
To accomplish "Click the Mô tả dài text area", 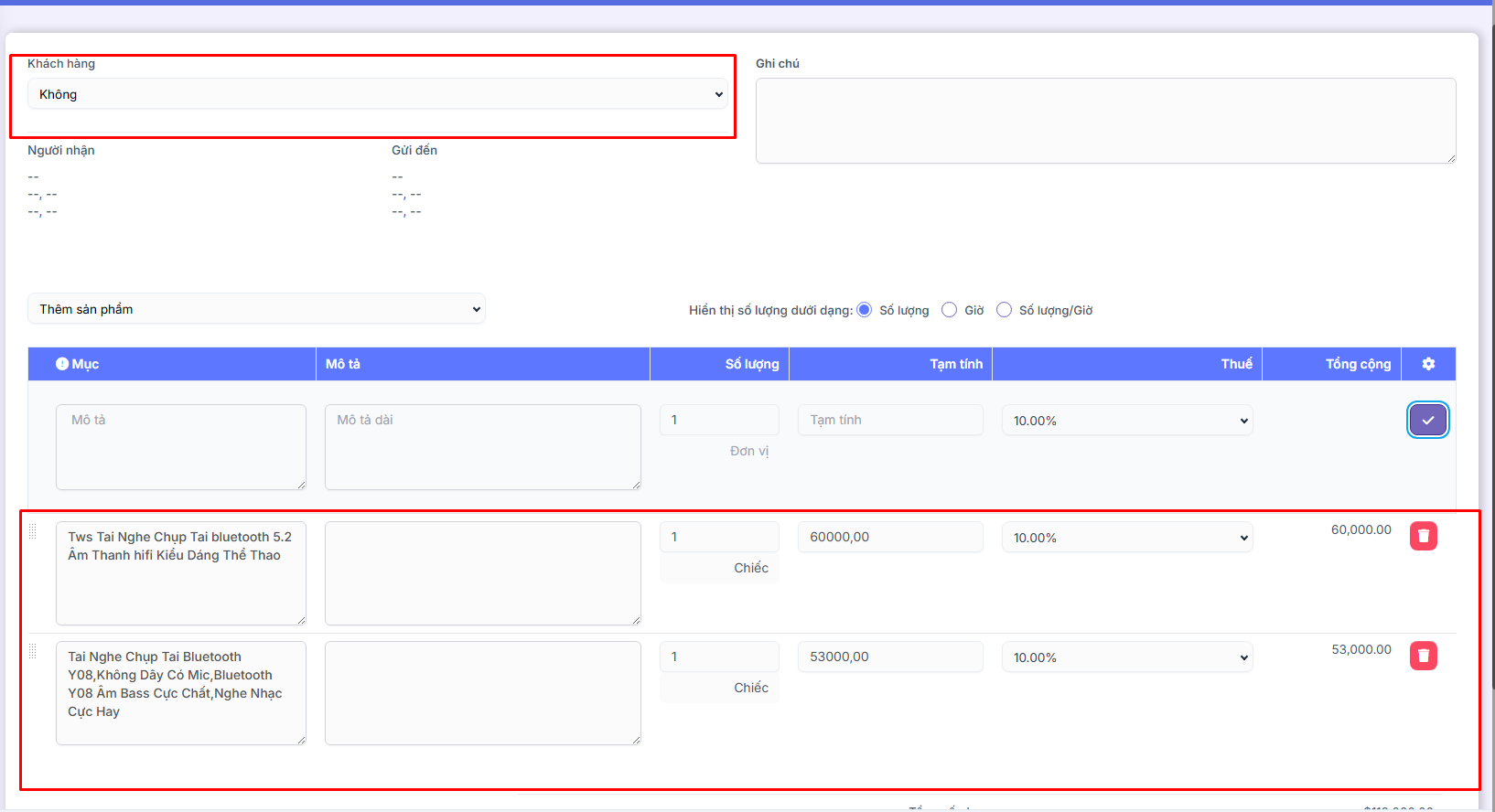I will coord(482,446).
